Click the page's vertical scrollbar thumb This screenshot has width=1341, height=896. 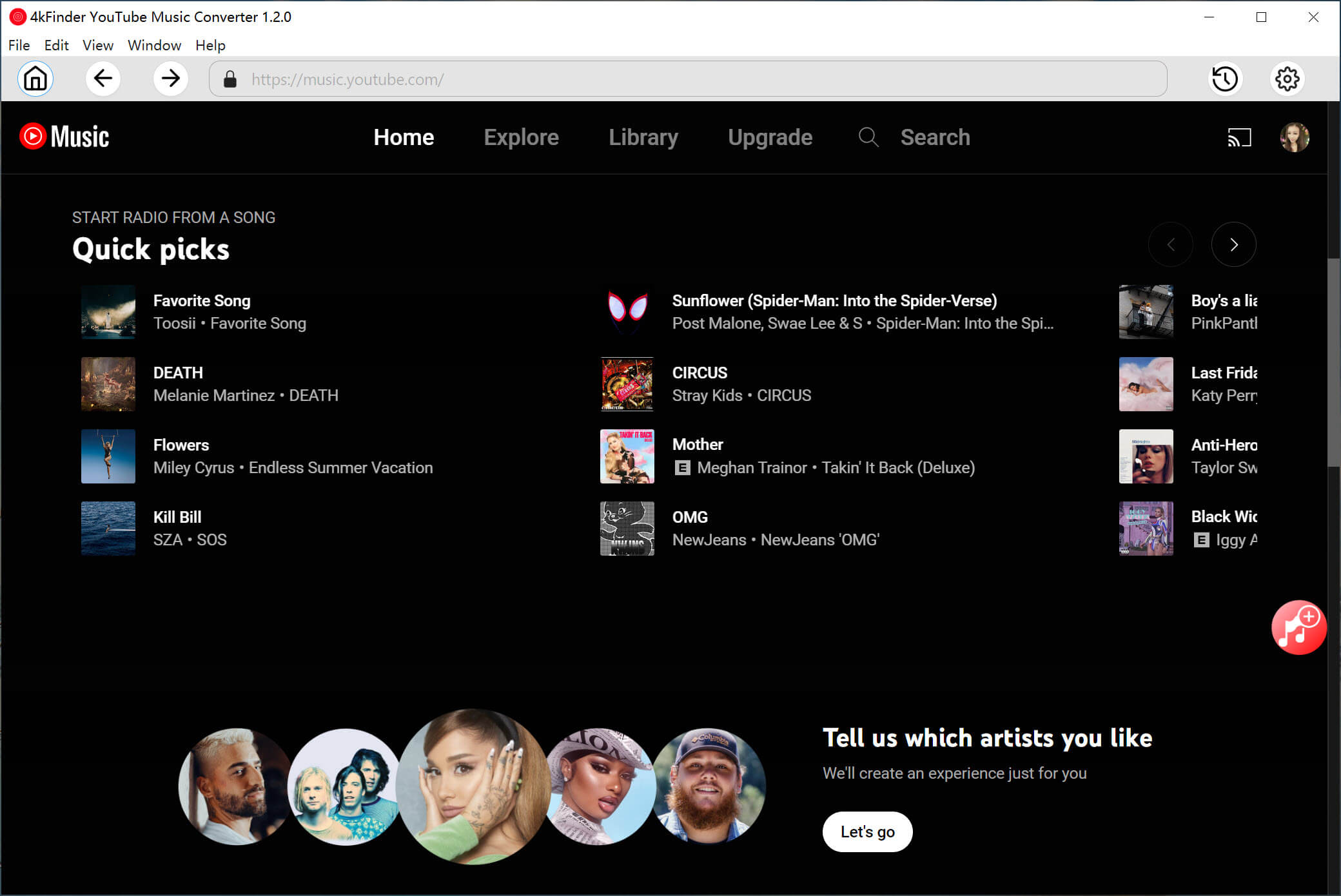coord(1333,361)
